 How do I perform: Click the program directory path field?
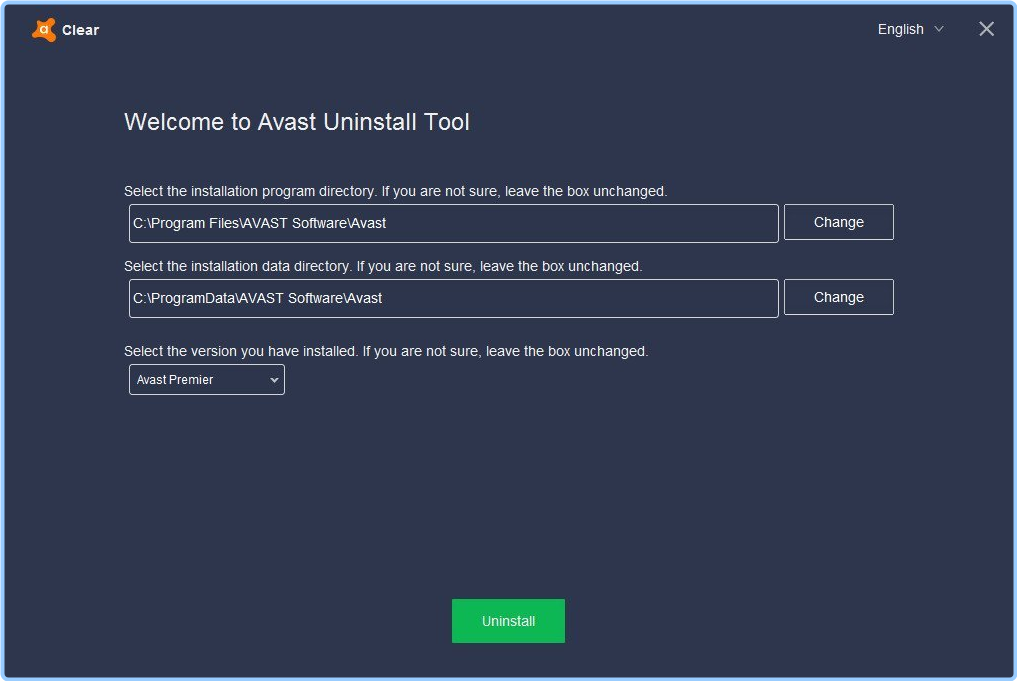[453, 223]
